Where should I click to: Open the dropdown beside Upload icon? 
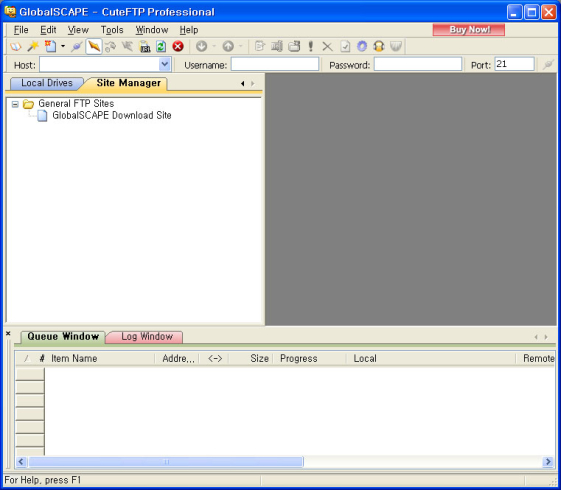241,46
